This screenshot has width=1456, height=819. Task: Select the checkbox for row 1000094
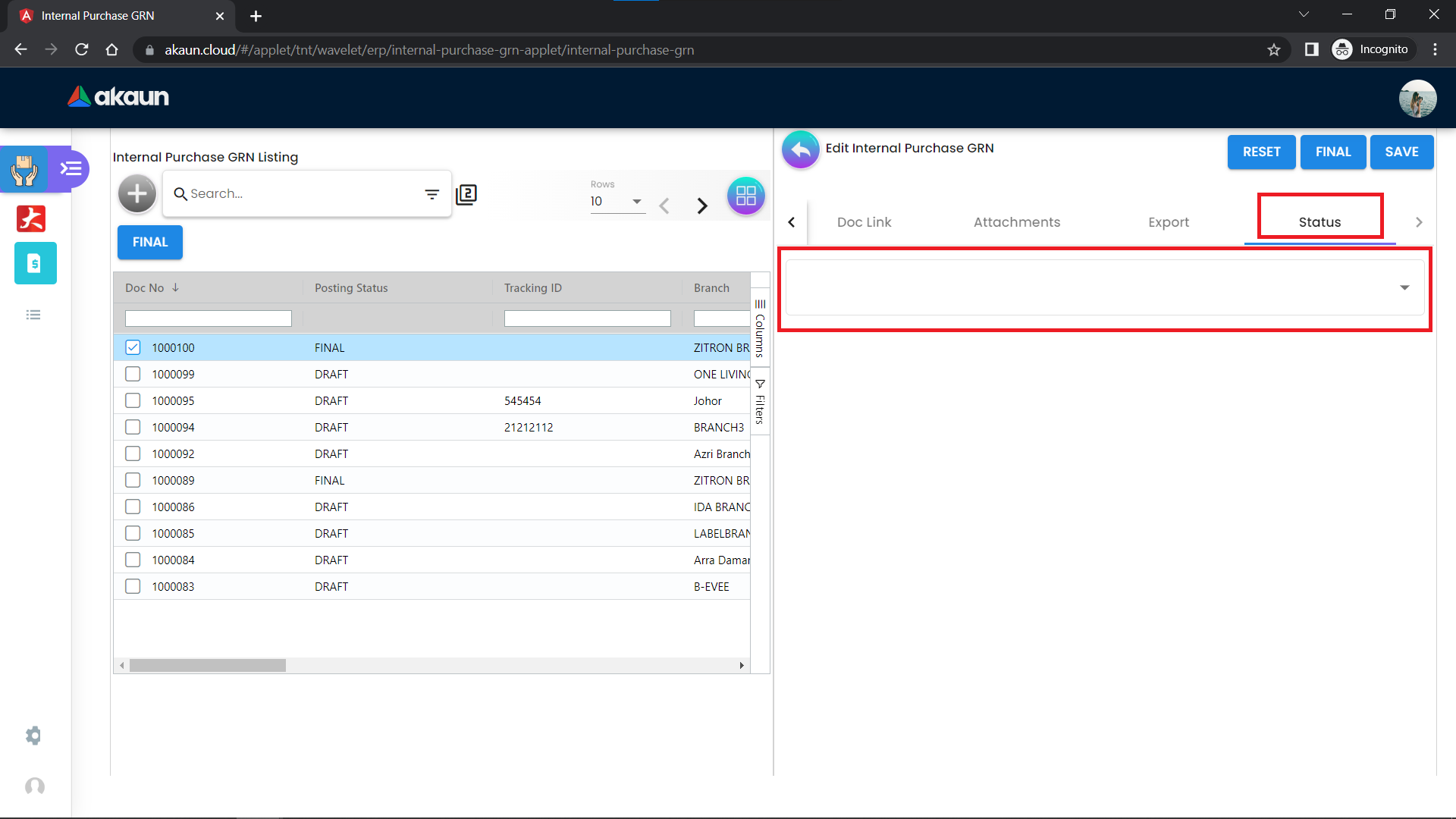coord(133,427)
